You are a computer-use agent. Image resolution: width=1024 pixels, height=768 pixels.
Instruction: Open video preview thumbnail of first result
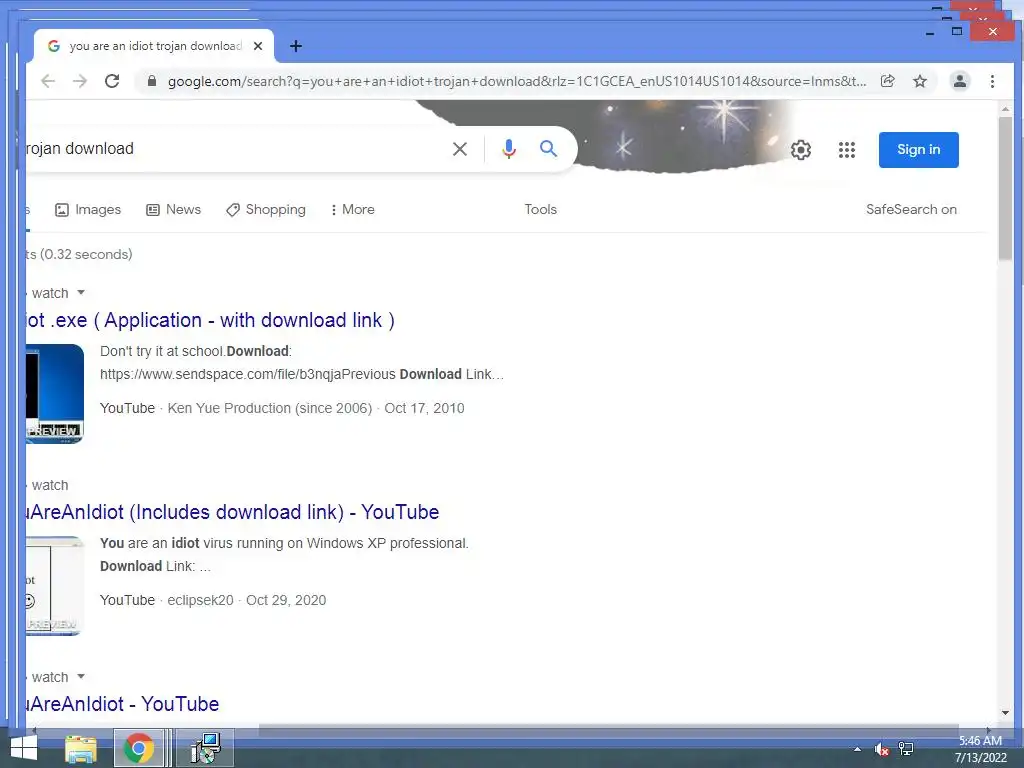(55, 394)
